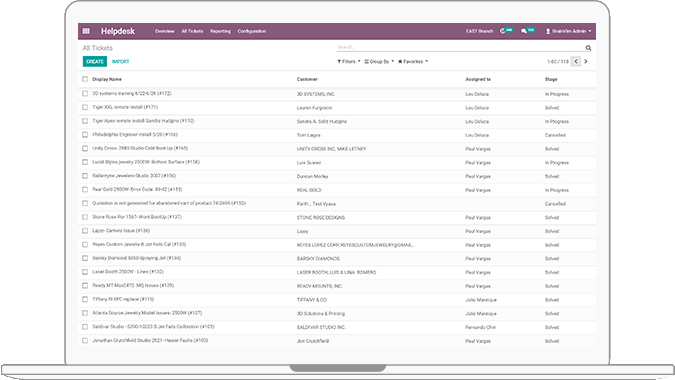Viewport: 675px width, 380px height.
Task: Click assignee Julio Manrique in Tiffany row
Action: [481, 300]
